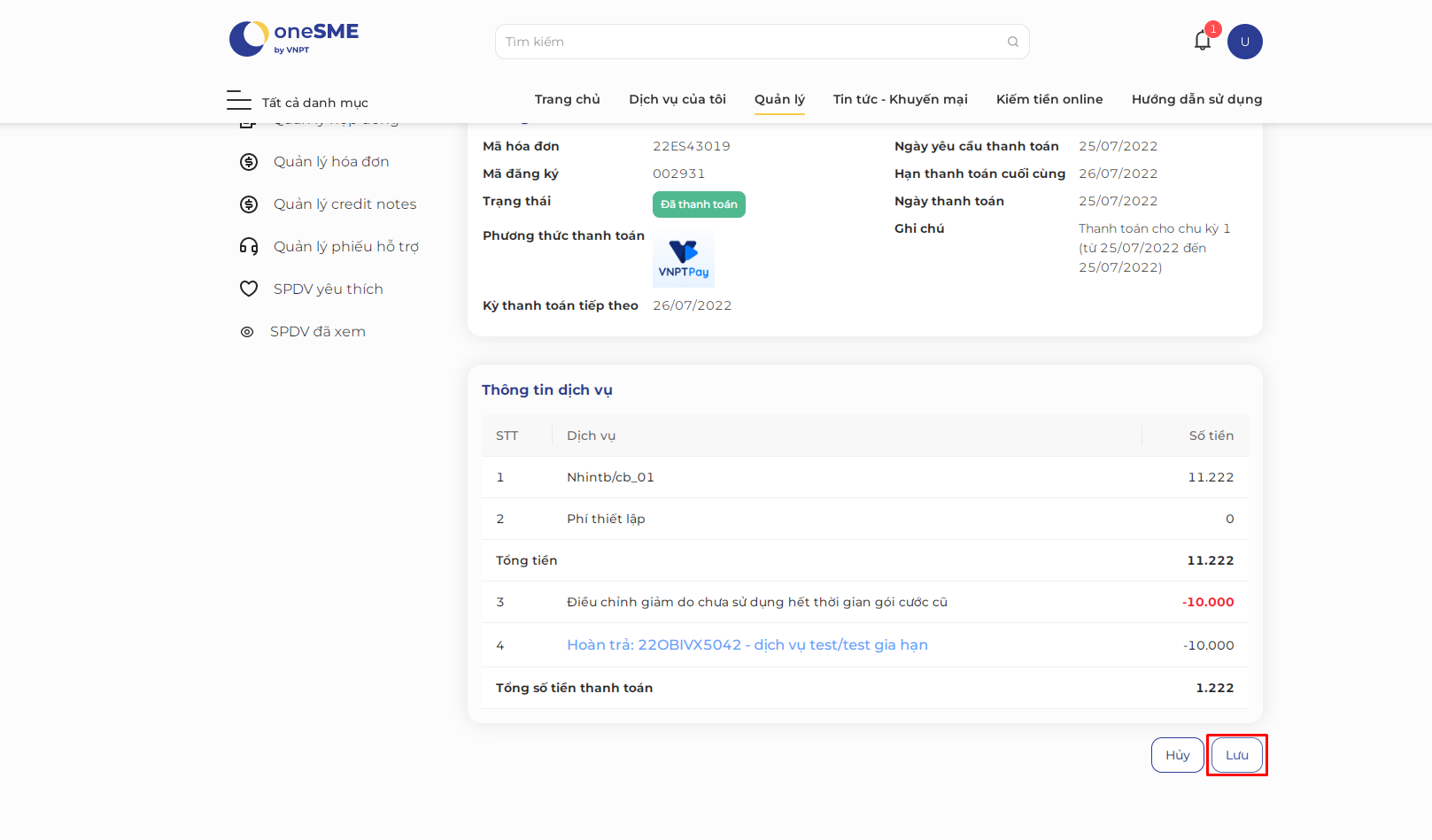Click the viewed services eye icon
Screen dimensions: 1432x840
pyautogui.click(x=247, y=332)
